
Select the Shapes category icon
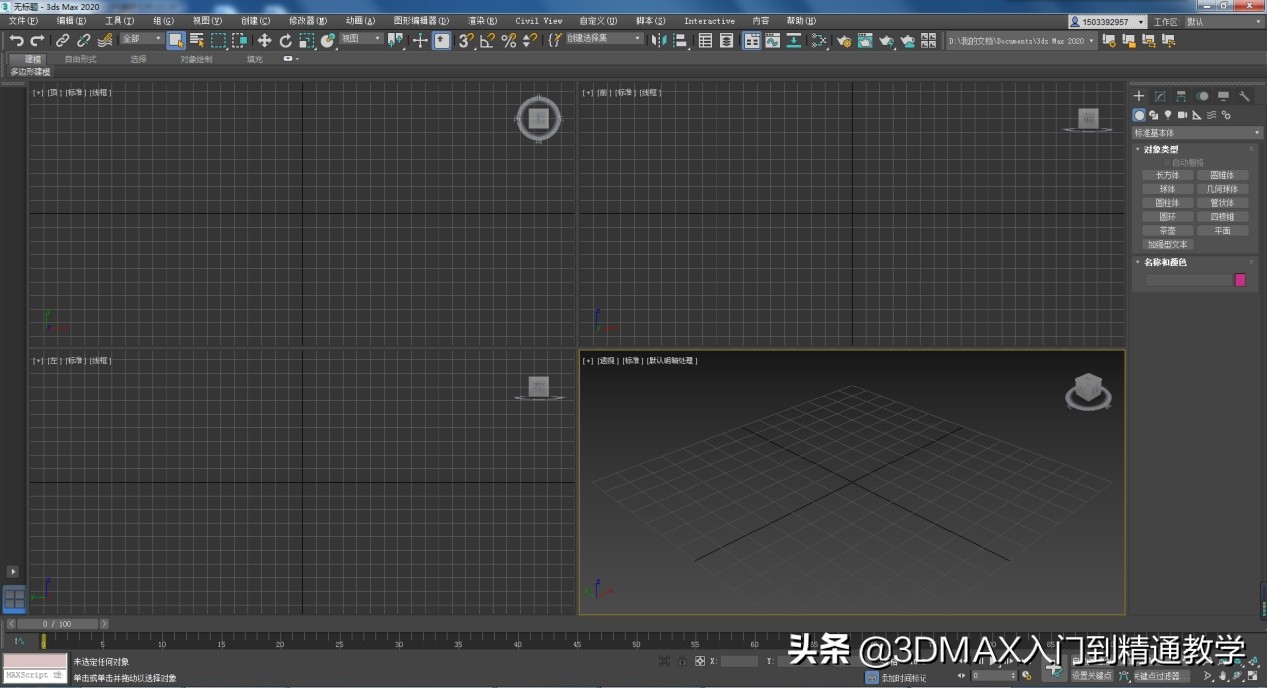(x=1154, y=115)
